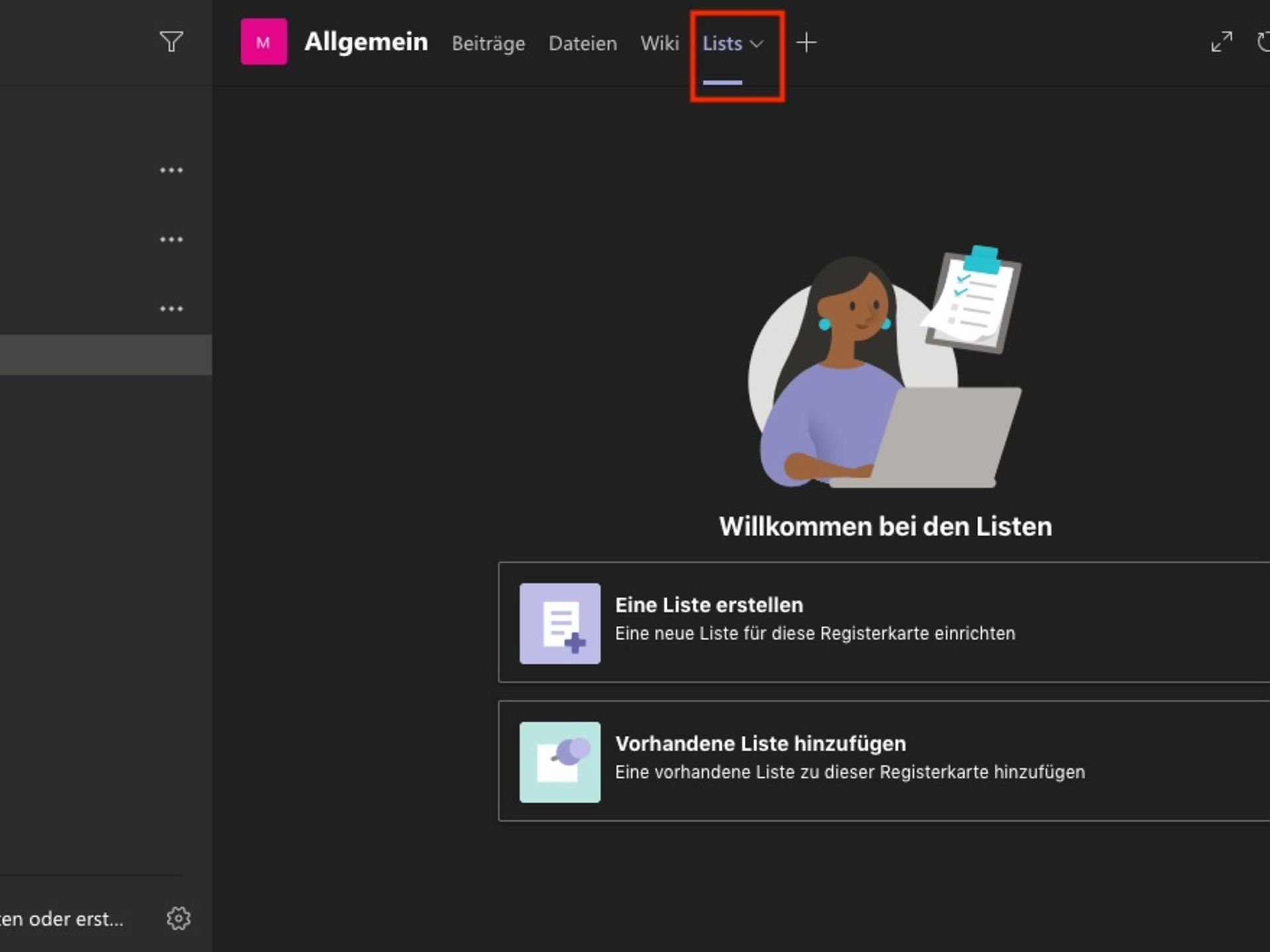Open third three-dots menu in sidebar
Viewport: 1270px width, 952px height.
point(171,309)
